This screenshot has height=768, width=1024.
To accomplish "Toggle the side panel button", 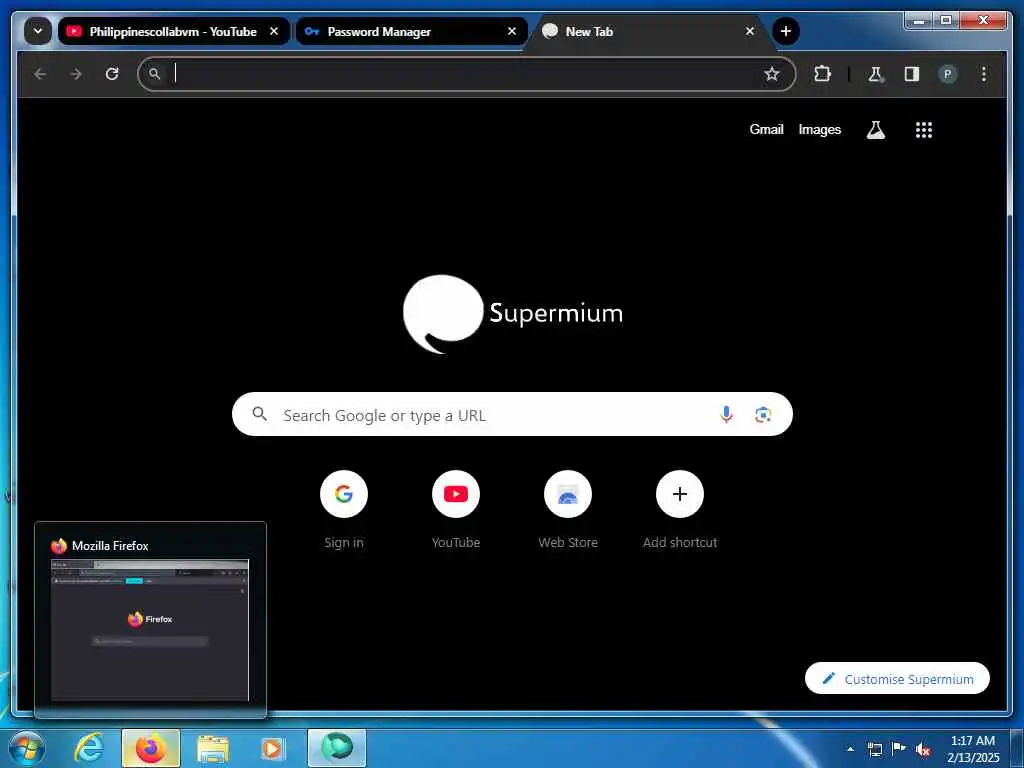I will (x=912, y=74).
